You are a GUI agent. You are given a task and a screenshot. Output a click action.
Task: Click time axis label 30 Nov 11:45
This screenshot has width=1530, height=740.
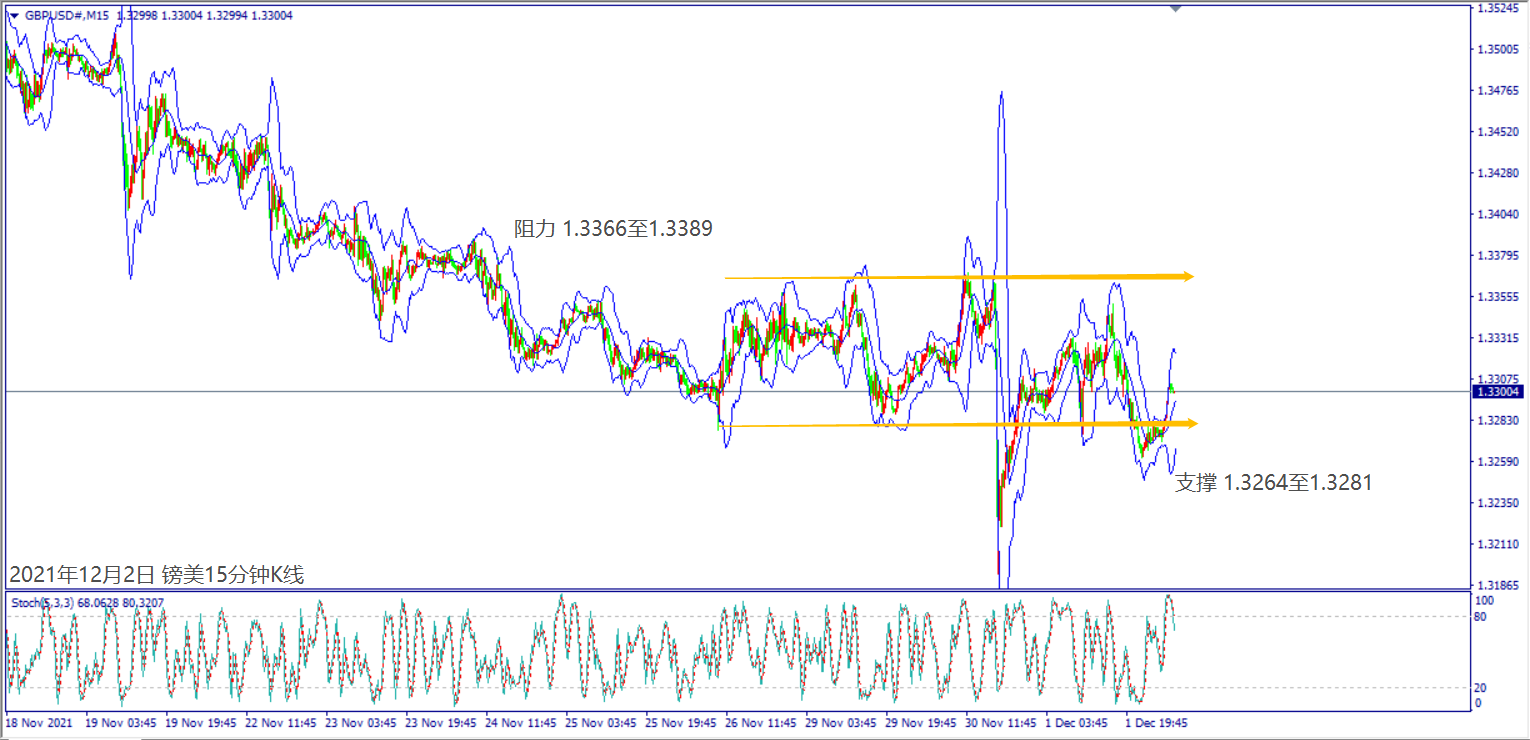pyautogui.click(x=1000, y=722)
